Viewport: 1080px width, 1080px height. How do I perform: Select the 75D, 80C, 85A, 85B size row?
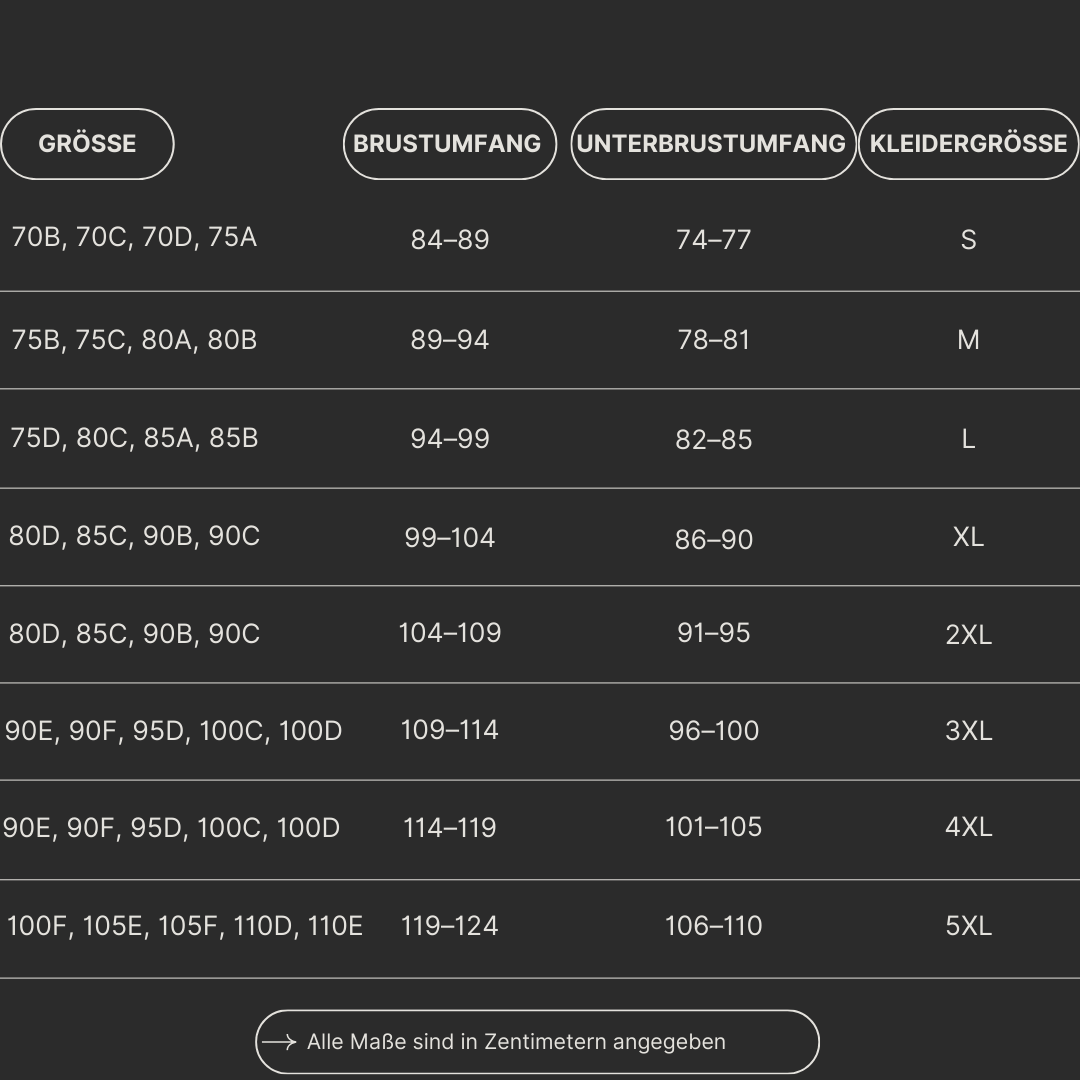[x=540, y=439]
